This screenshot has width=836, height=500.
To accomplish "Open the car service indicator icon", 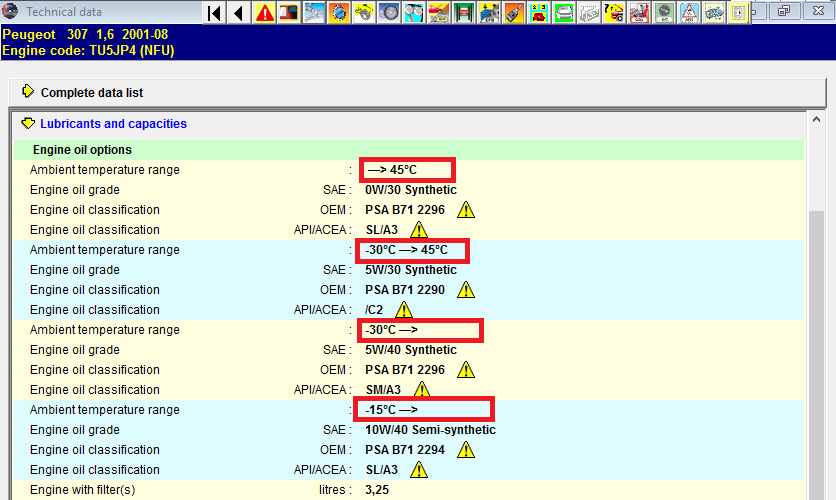I will [439, 12].
